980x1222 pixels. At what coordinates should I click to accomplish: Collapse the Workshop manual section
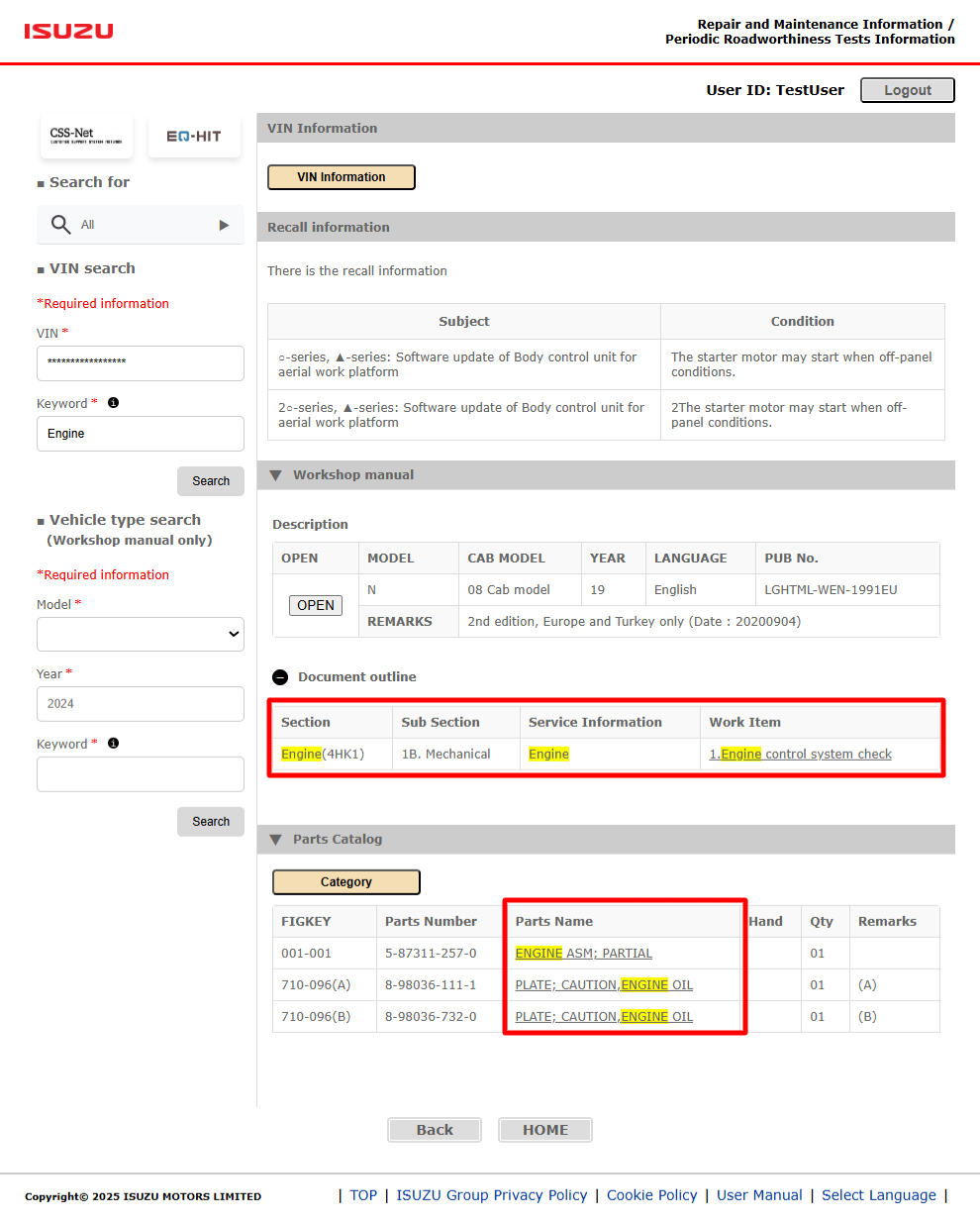(x=275, y=474)
